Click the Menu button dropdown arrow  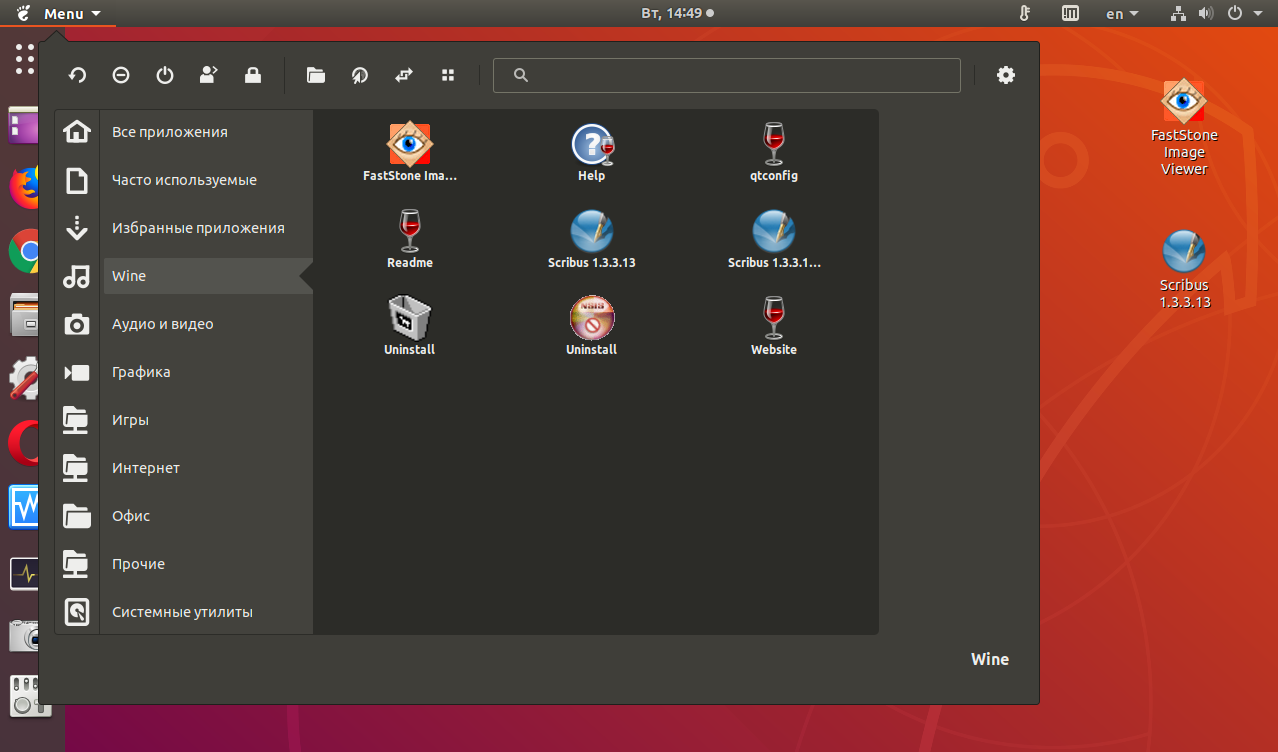[x=95, y=14]
